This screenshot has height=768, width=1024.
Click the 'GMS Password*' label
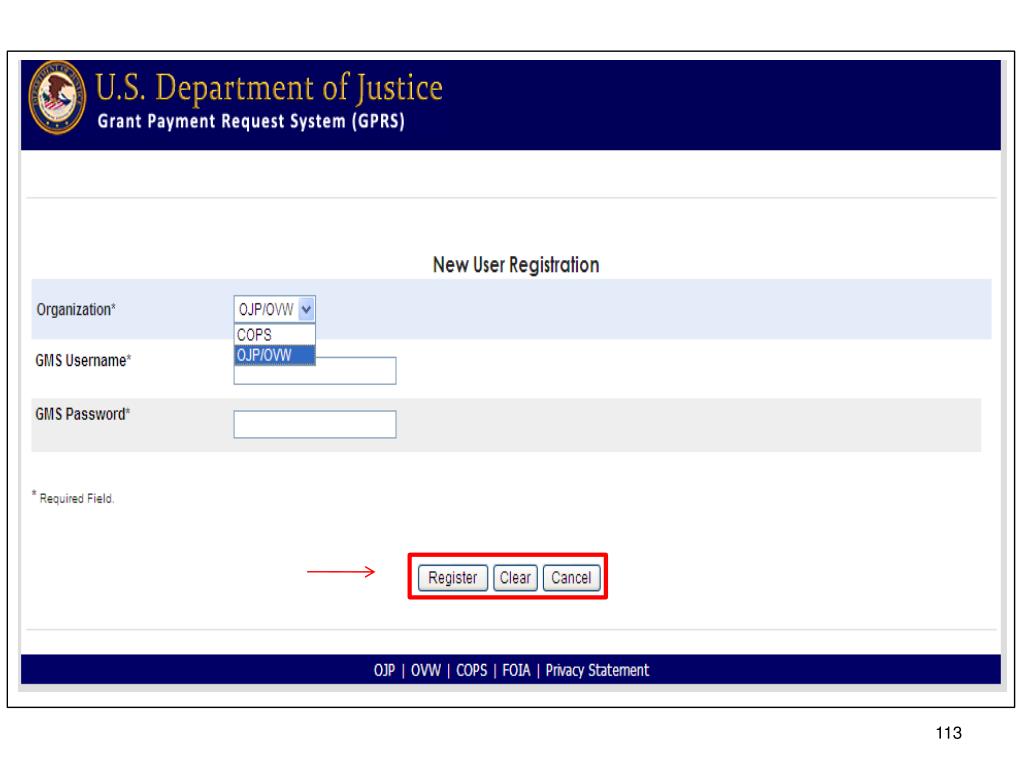click(x=82, y=414)
